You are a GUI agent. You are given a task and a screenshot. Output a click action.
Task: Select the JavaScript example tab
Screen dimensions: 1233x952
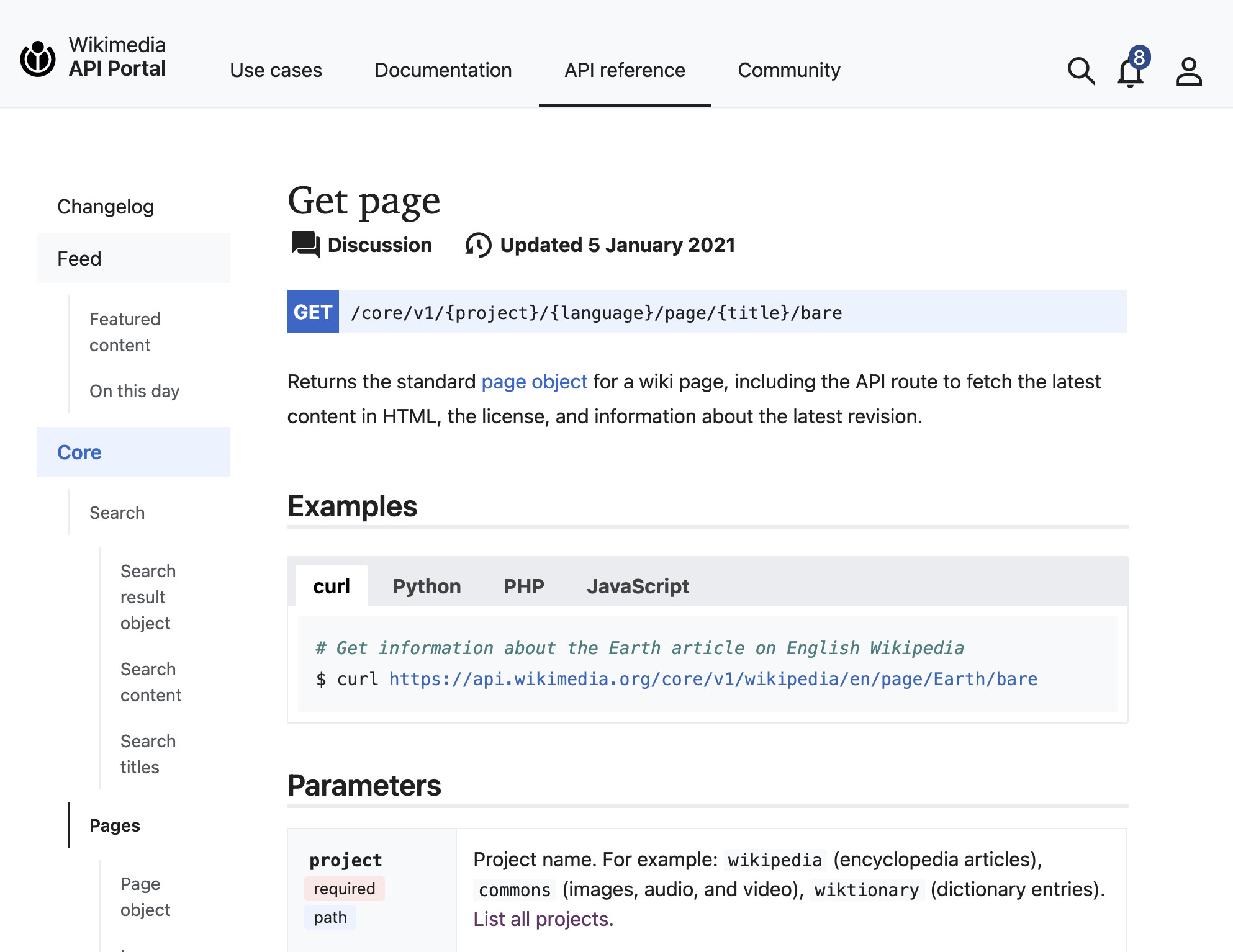click(x=638, y=586)
